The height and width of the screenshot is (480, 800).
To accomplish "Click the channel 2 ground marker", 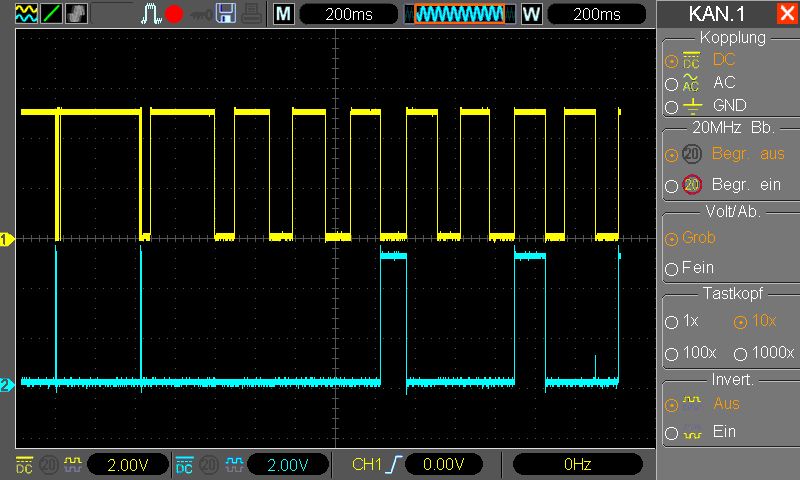I will coord(7,384).
